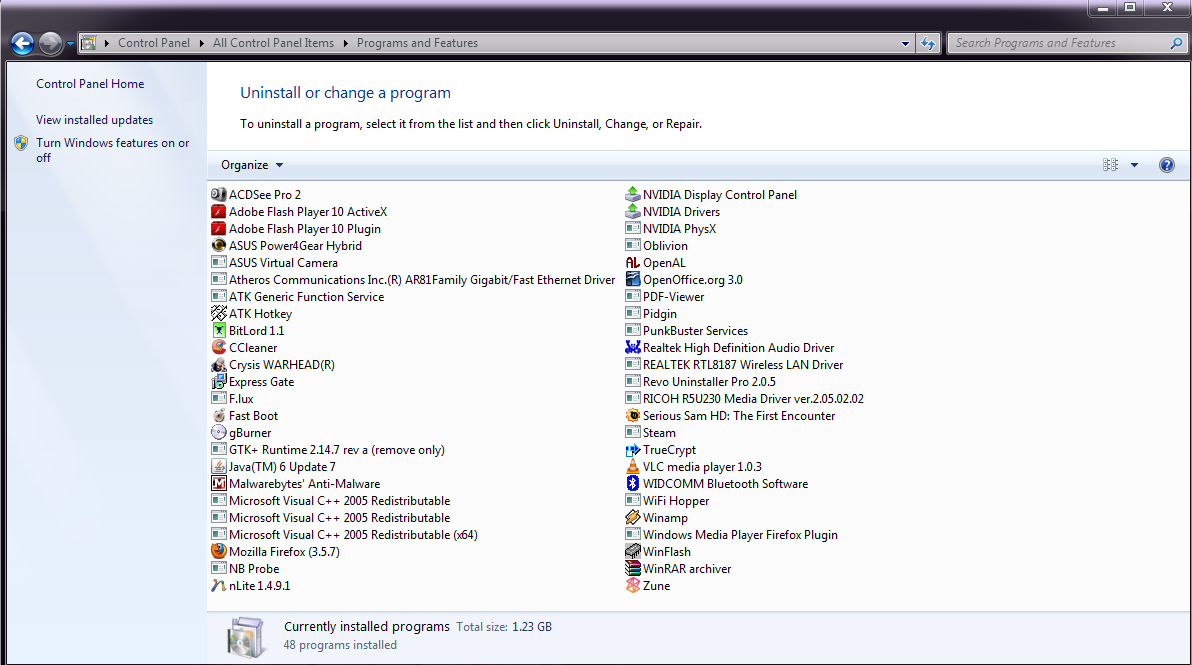This screenshot has width=1192, height=665.
Task: Click the Crysis WARHEAD(R) icon
Action: [x=219, y=365]
